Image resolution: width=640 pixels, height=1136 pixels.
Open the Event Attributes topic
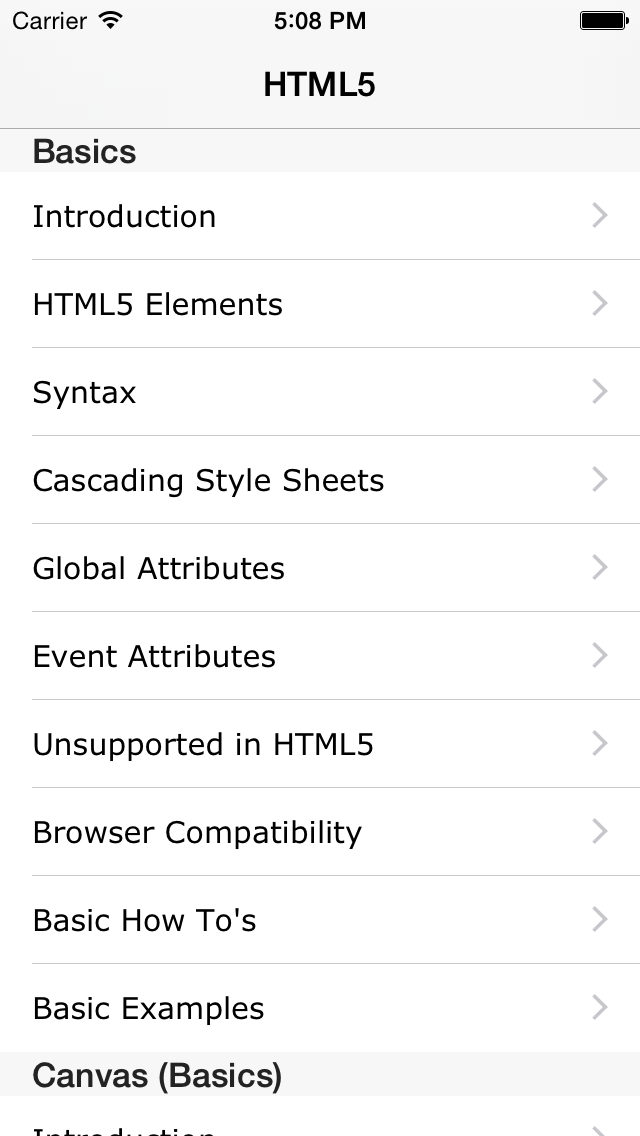[x=154, y=656]
